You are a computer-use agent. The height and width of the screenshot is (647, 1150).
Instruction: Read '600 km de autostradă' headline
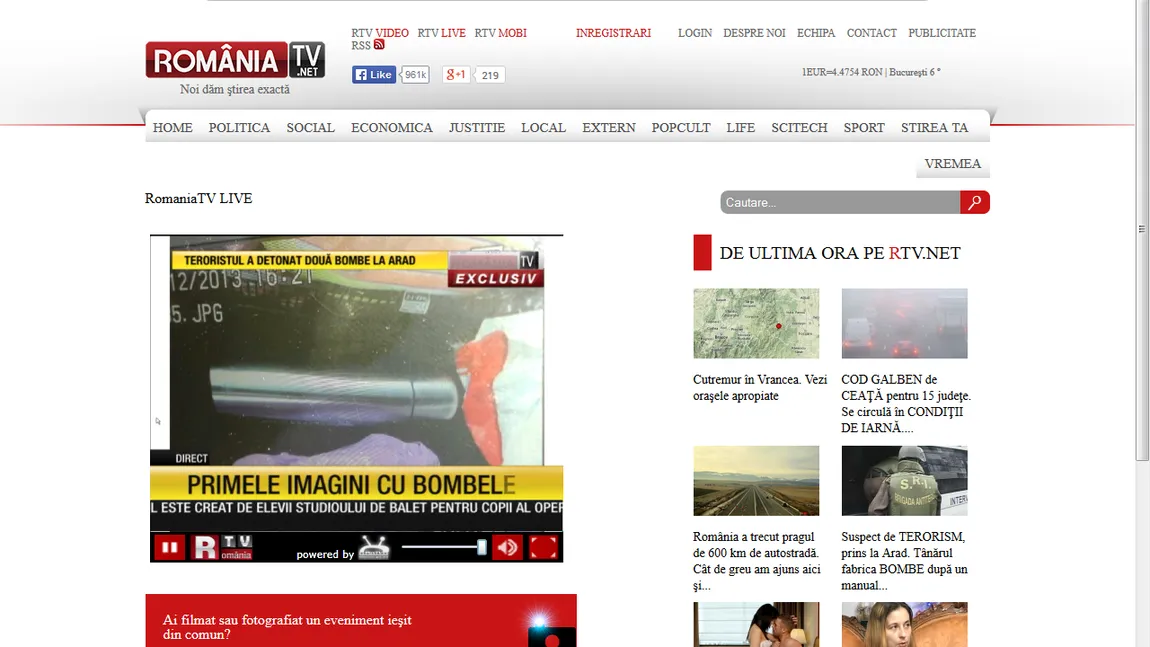tap(757, 561)
